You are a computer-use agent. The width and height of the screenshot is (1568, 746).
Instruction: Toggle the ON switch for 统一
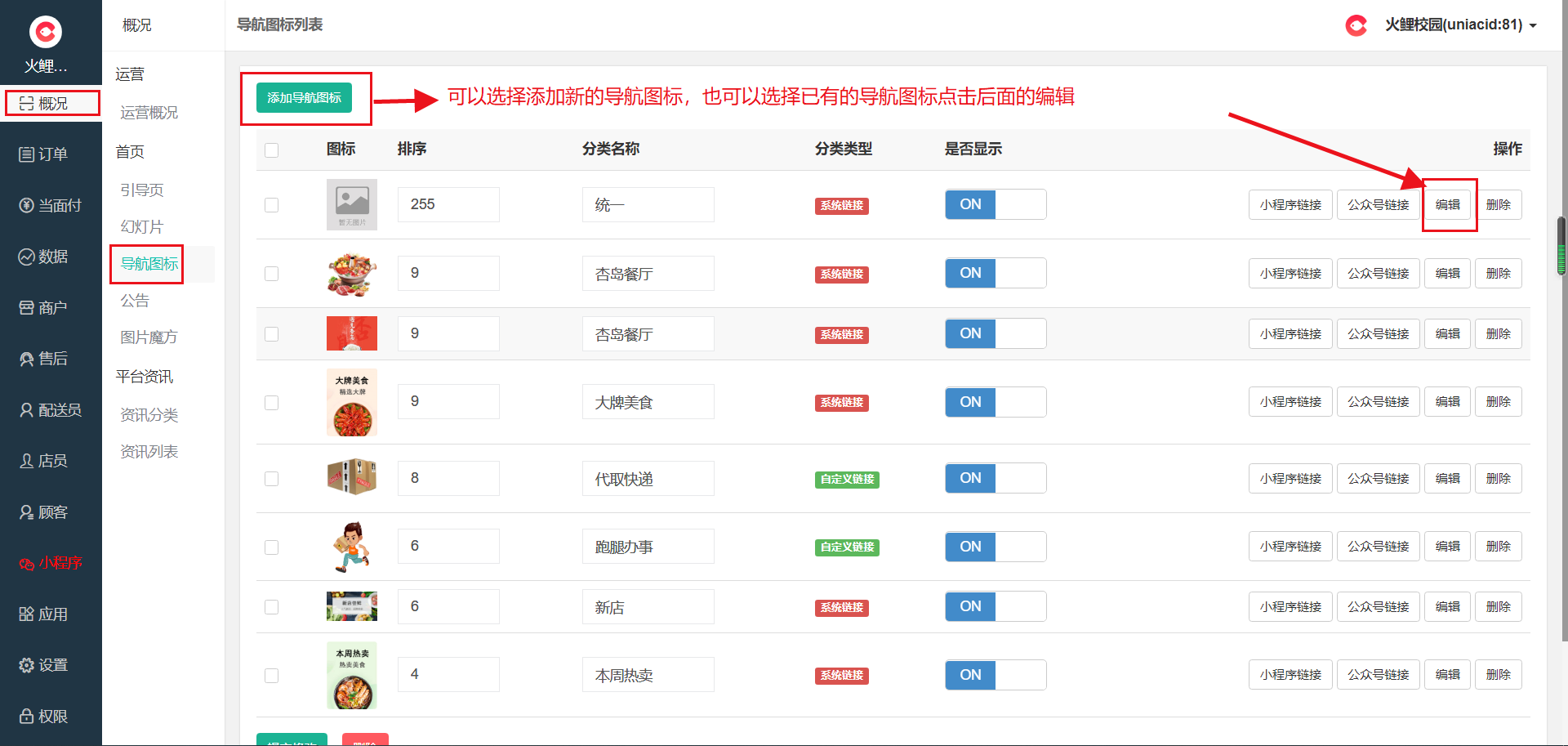(x=996, y=204)
